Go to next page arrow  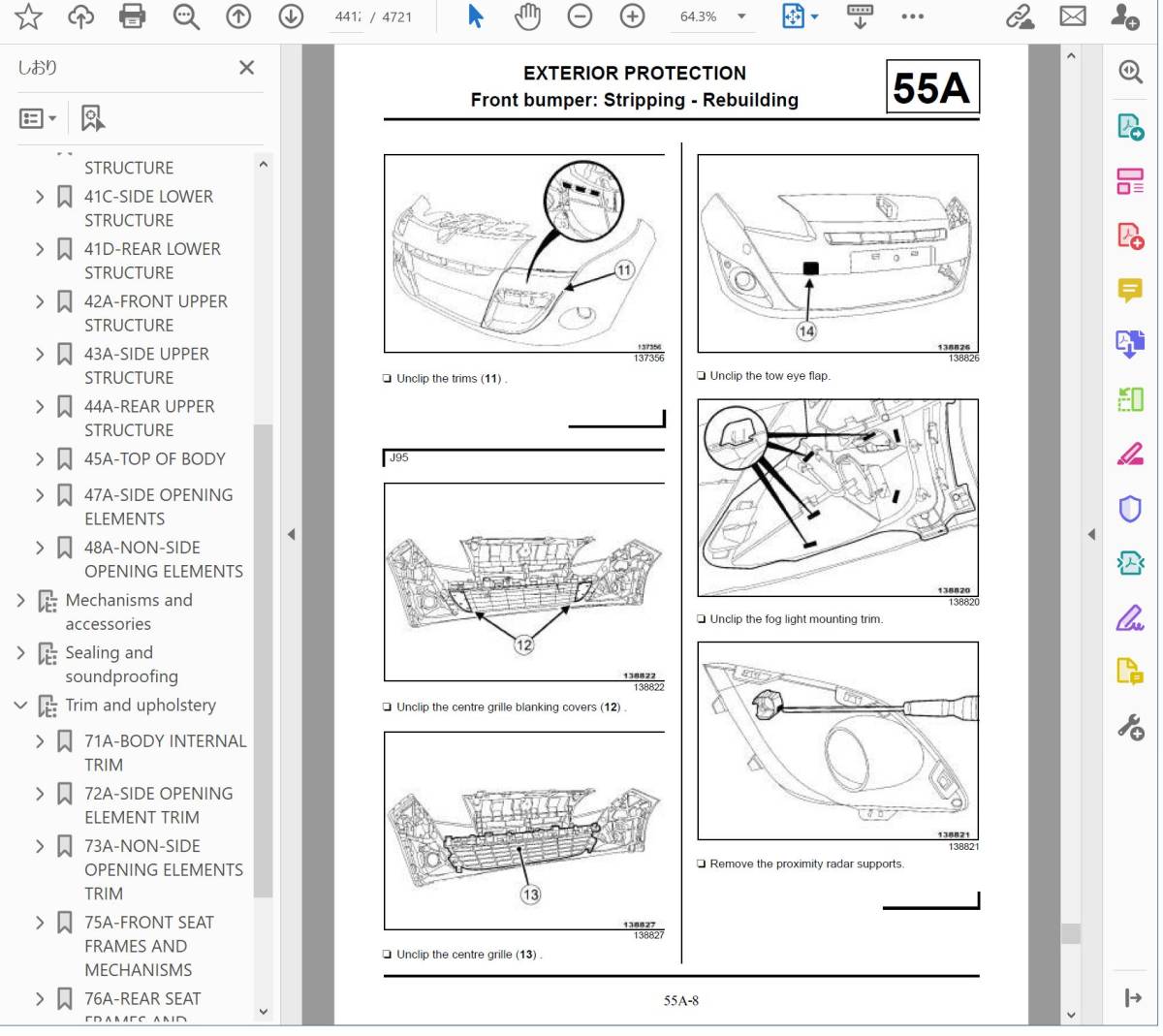coord(291,16)
